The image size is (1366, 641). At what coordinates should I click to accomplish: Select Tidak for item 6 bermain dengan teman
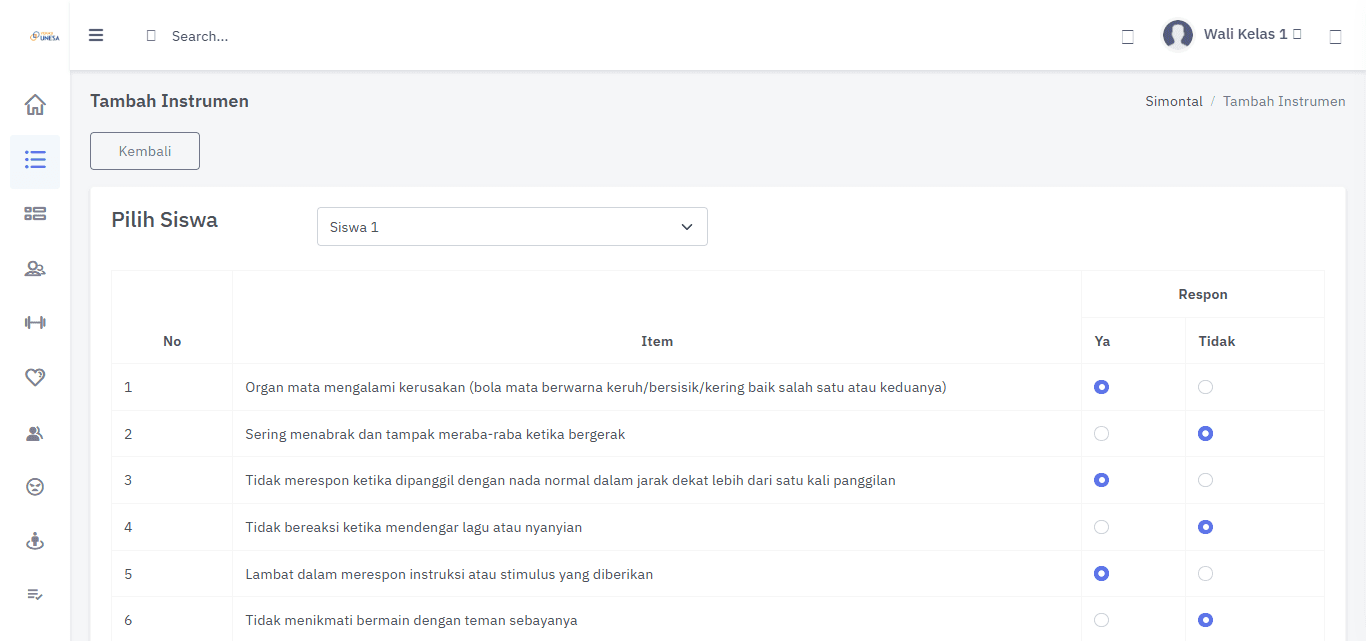(1205, 620)
